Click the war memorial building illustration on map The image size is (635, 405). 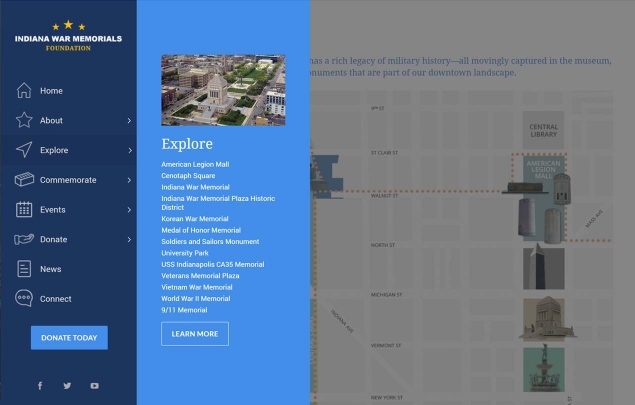546,319
